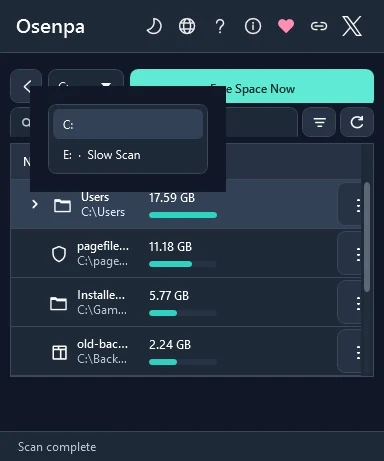The height and width of the screenshot is (461, 384).
Task: Select E: Slow Scan drive option
Action: [x=128, y=155]
